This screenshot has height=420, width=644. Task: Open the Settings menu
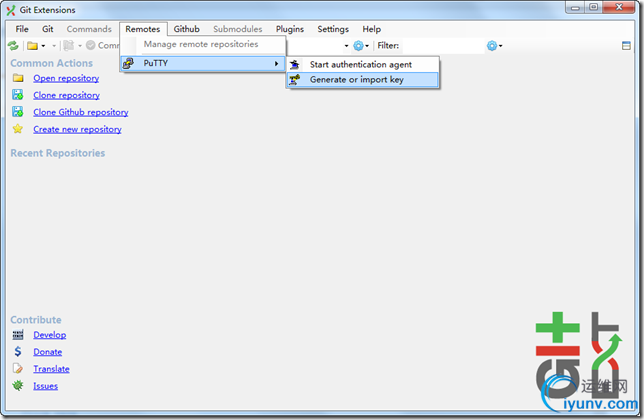pyautogui.click(x=333, y=29)
